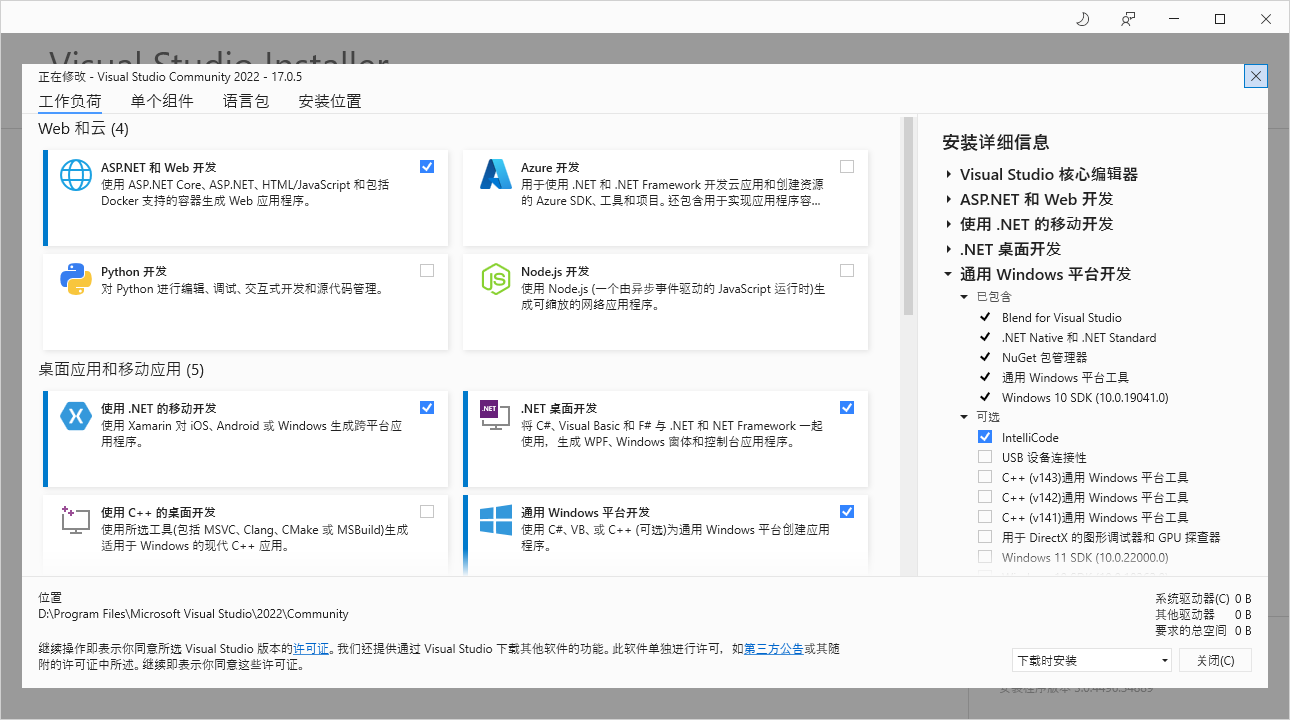Collapse the 可选 optional components section
This screenshot has height=720, width=1290.
(x=965, y=417)
